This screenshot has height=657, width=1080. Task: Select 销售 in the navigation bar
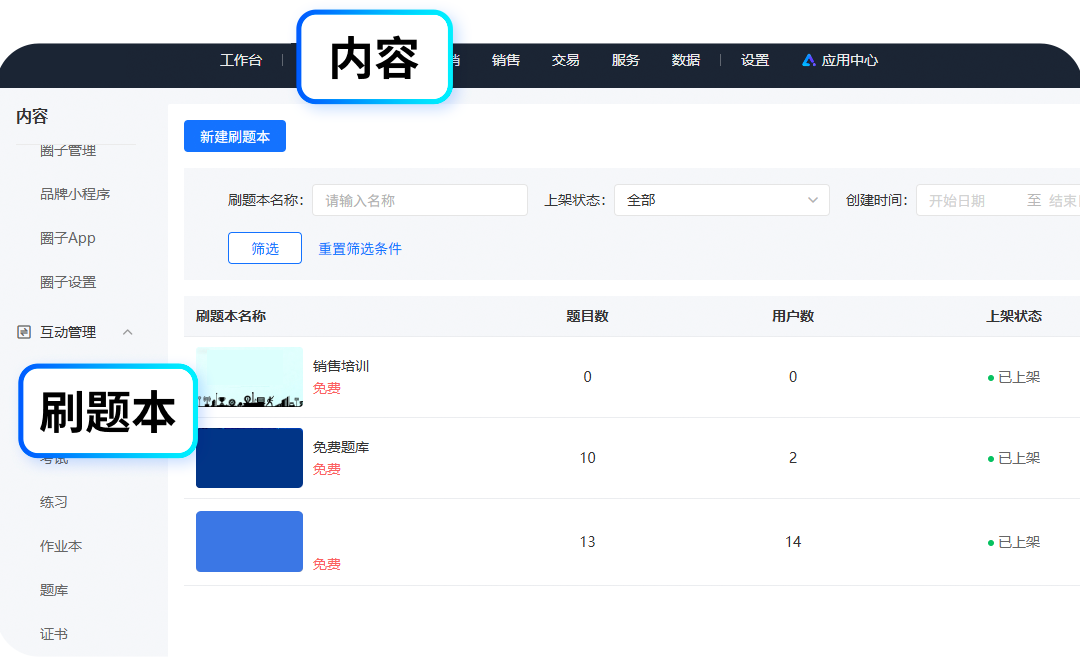(506, 60)
